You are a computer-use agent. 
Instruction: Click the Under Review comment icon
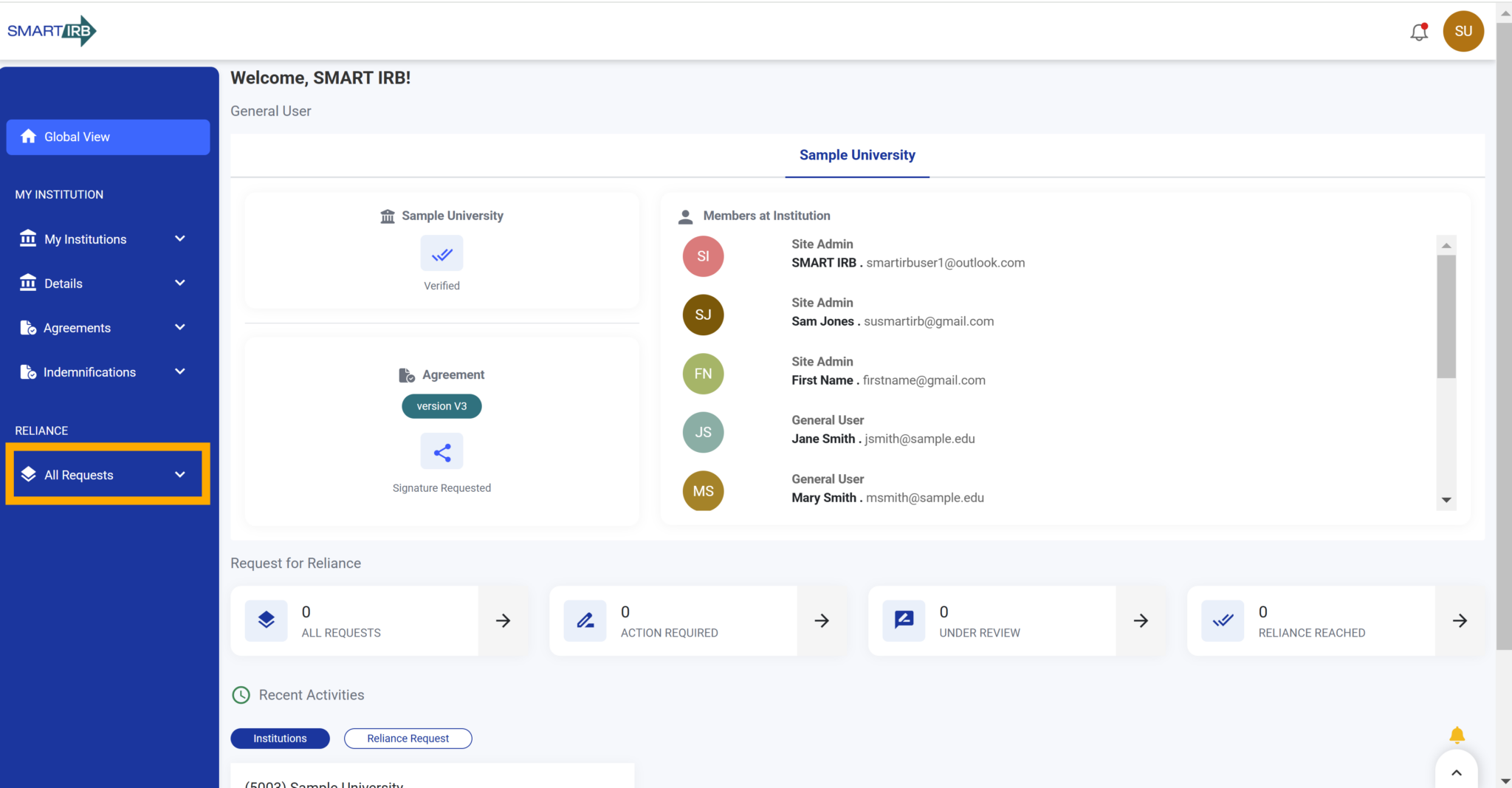coord(904,620)
